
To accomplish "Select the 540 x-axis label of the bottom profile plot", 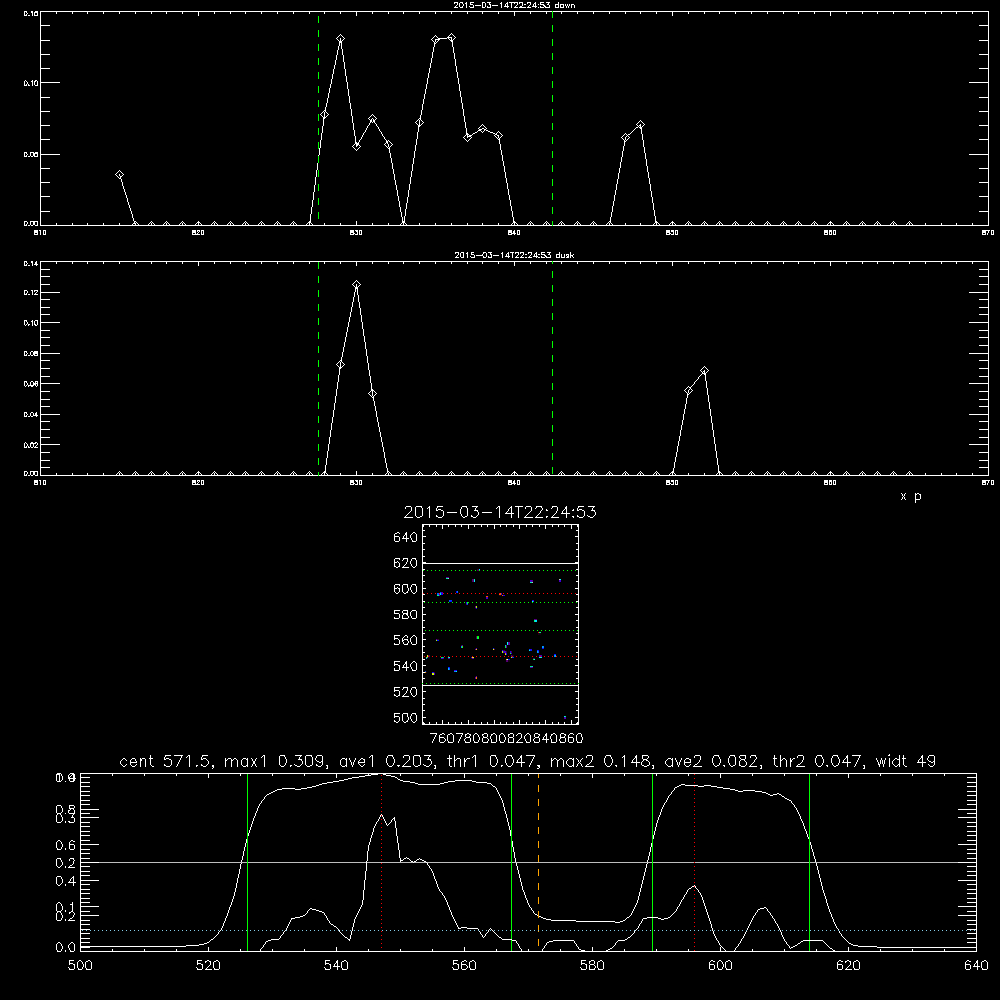I will coord(336,966).
